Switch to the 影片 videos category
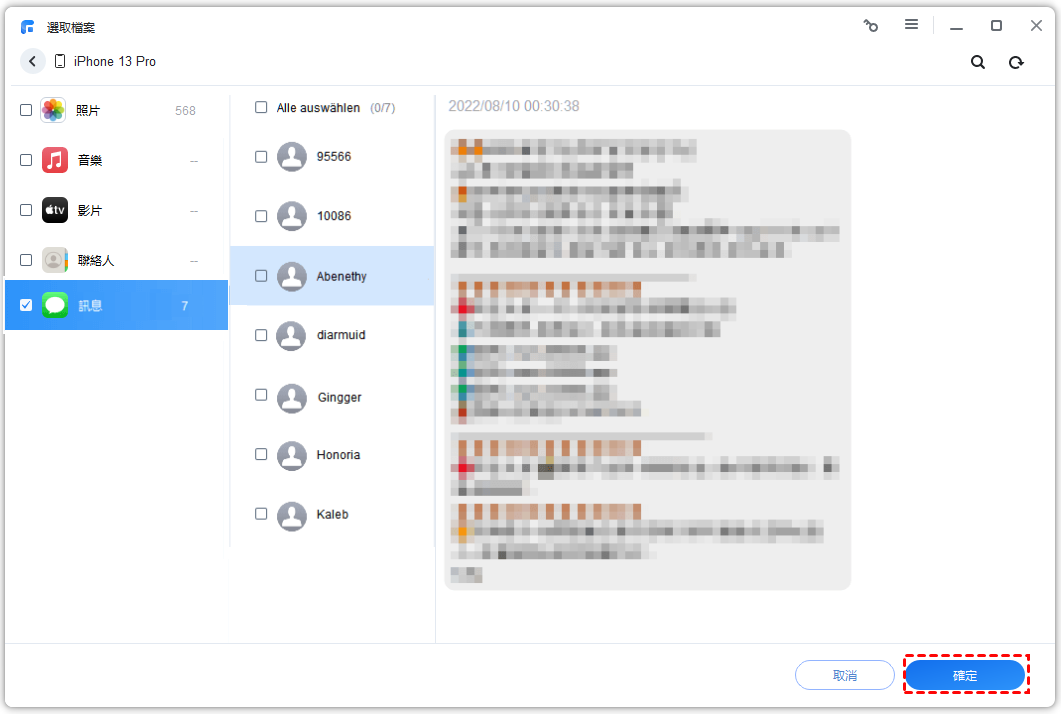The image size is (1061, 714). point(89,210)
